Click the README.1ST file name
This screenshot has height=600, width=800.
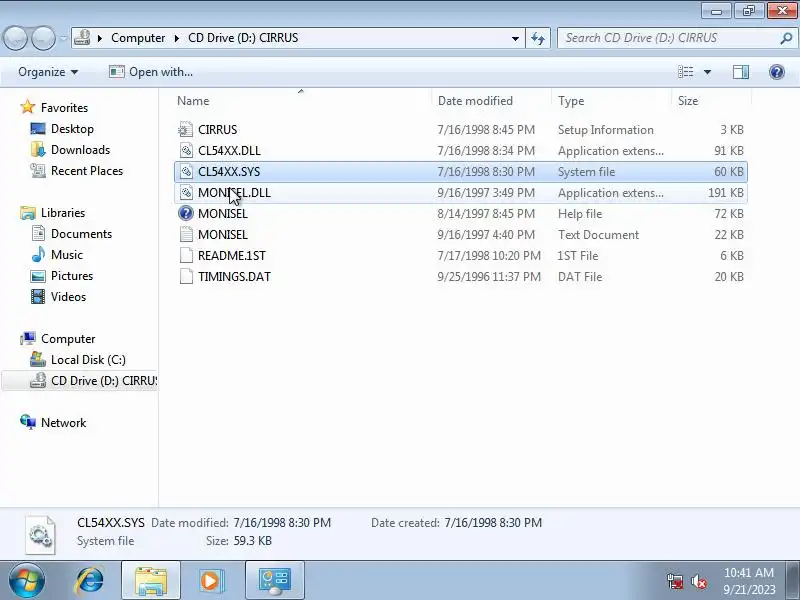[232, 255]
